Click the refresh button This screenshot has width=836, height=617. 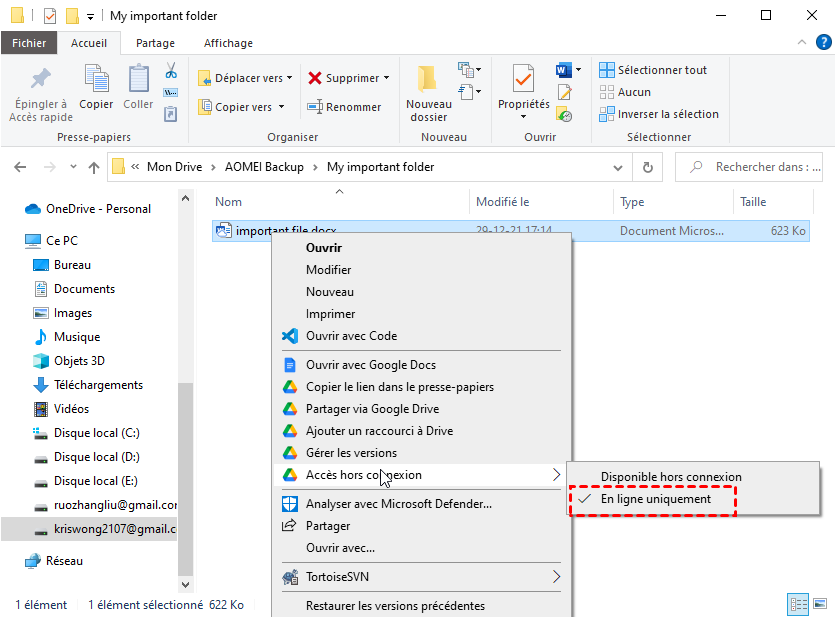(648, 167)
